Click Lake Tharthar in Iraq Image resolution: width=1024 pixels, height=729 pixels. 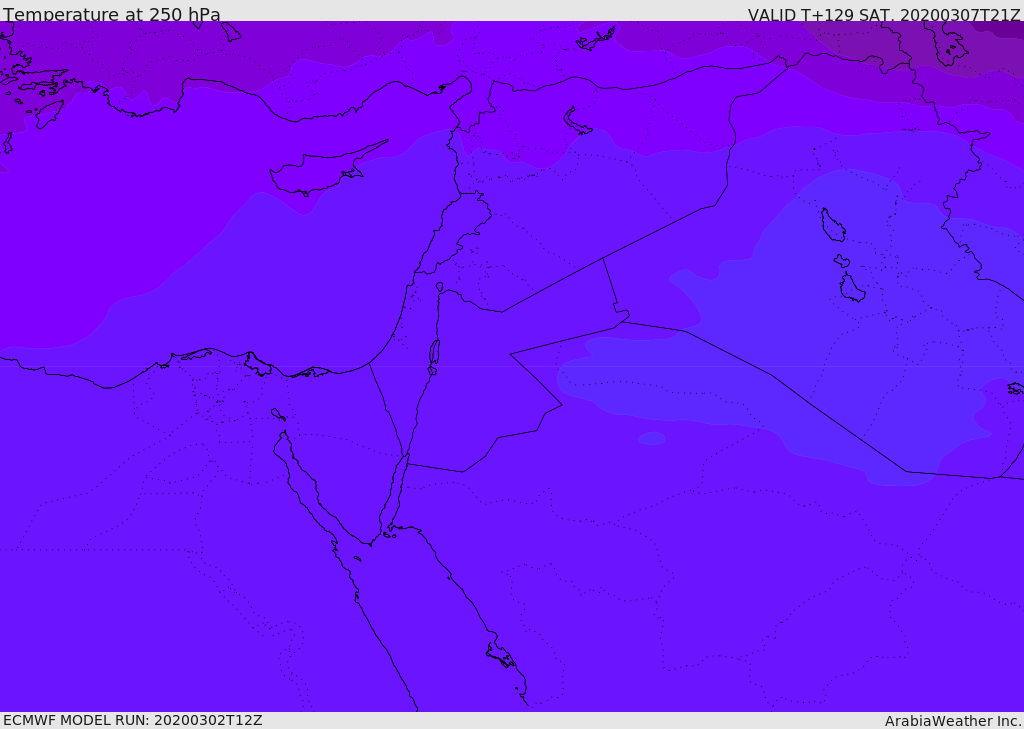(x=833, y=225)
